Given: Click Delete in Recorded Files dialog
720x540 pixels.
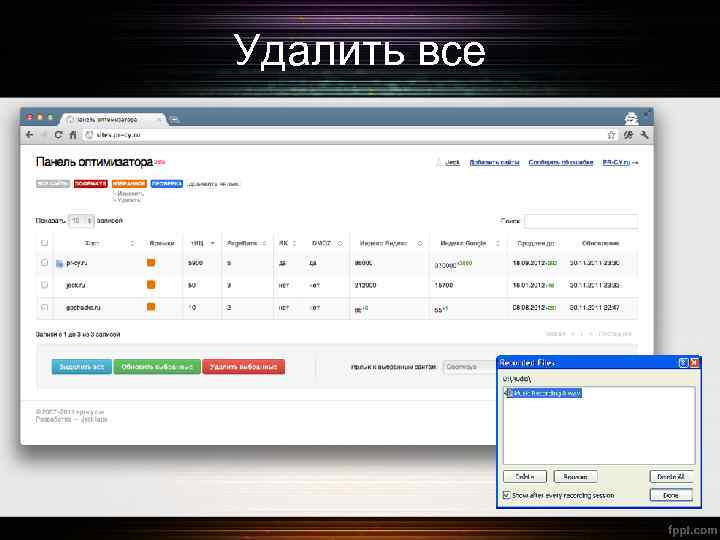Looking at the screenshot, I should [x=525, y=477].
